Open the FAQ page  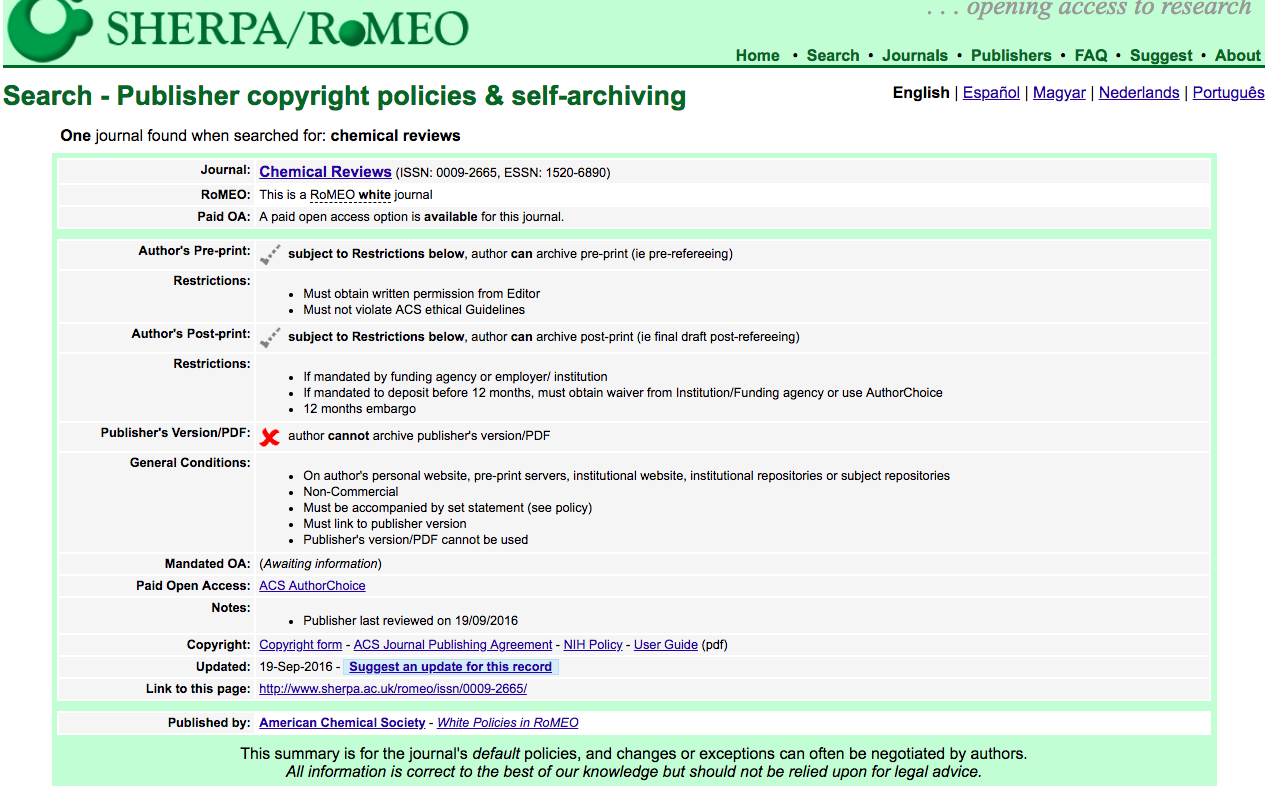[1090, 56]
